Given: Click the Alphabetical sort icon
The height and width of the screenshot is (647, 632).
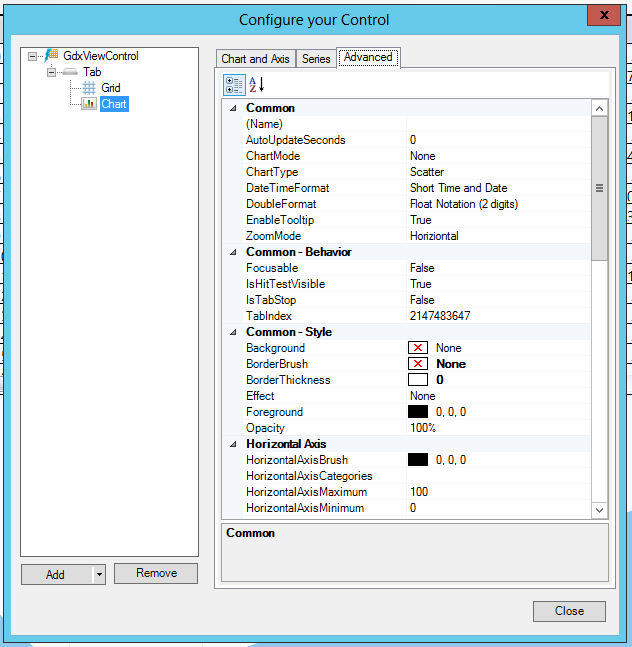Looking at the screenshot, I should click(256, 85).
